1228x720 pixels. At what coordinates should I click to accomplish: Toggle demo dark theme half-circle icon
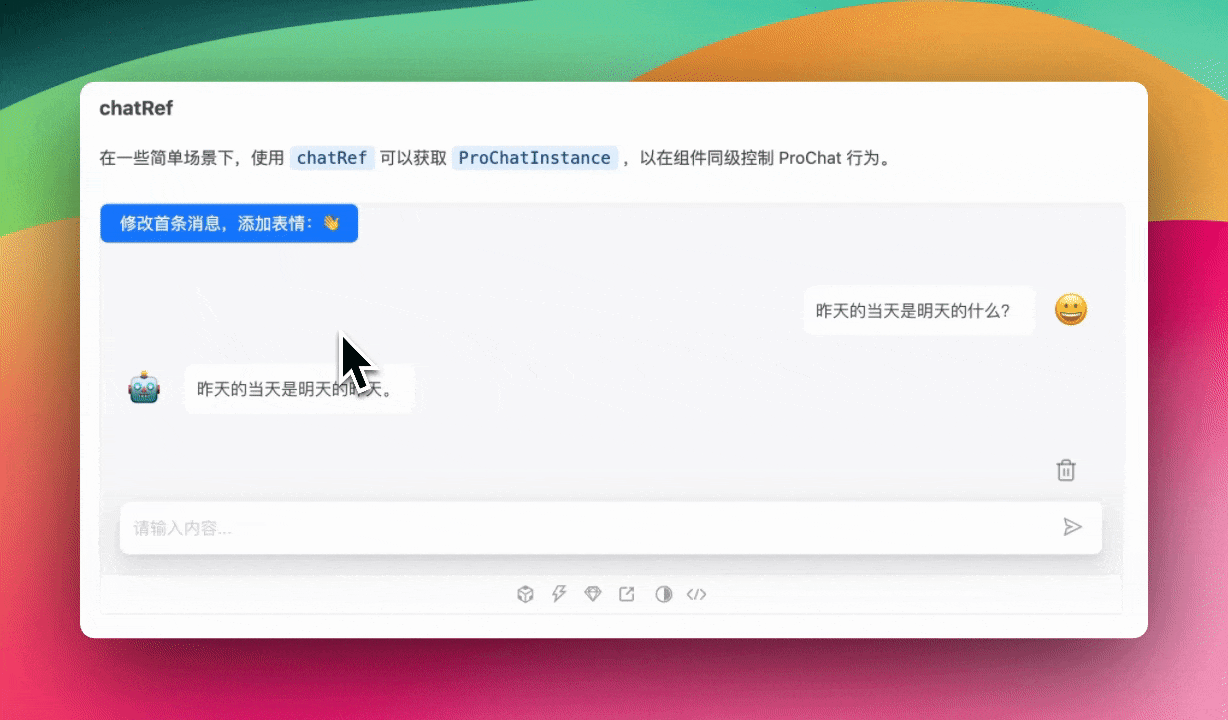(663, 594)
